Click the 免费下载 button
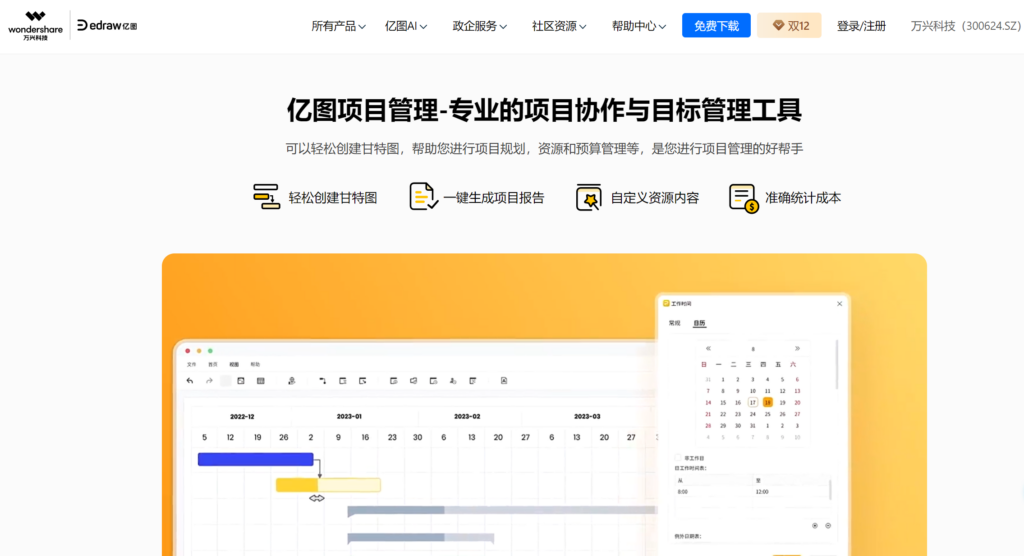The width and height of the screenshot is (1024, 556). [716, 25]
